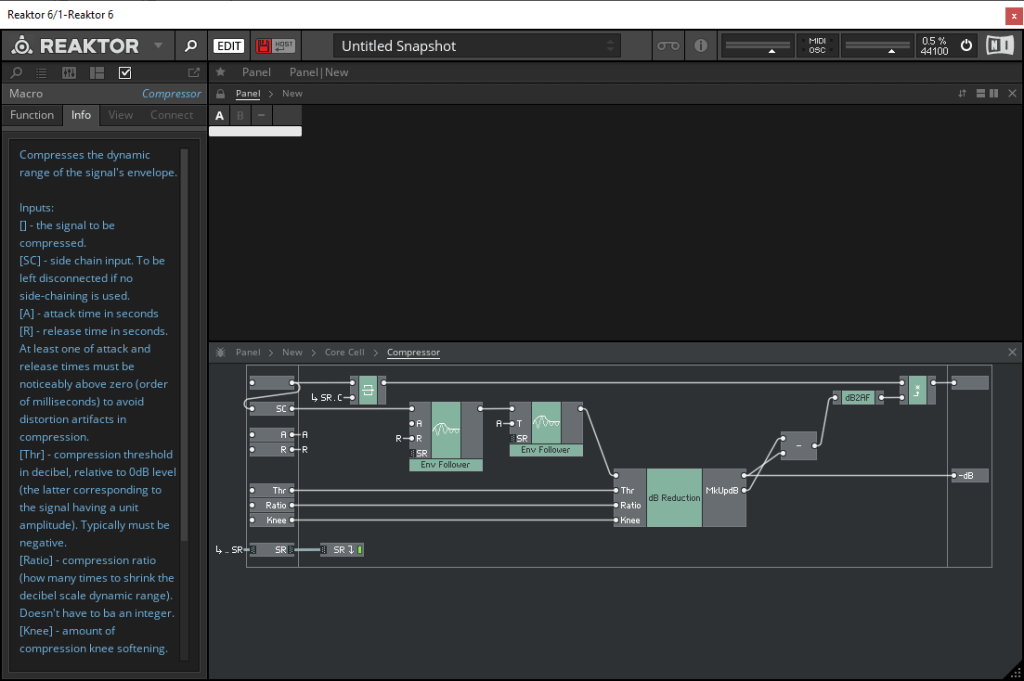
Task: Click the pop-out side pane icon
Action: pos(193,73)
